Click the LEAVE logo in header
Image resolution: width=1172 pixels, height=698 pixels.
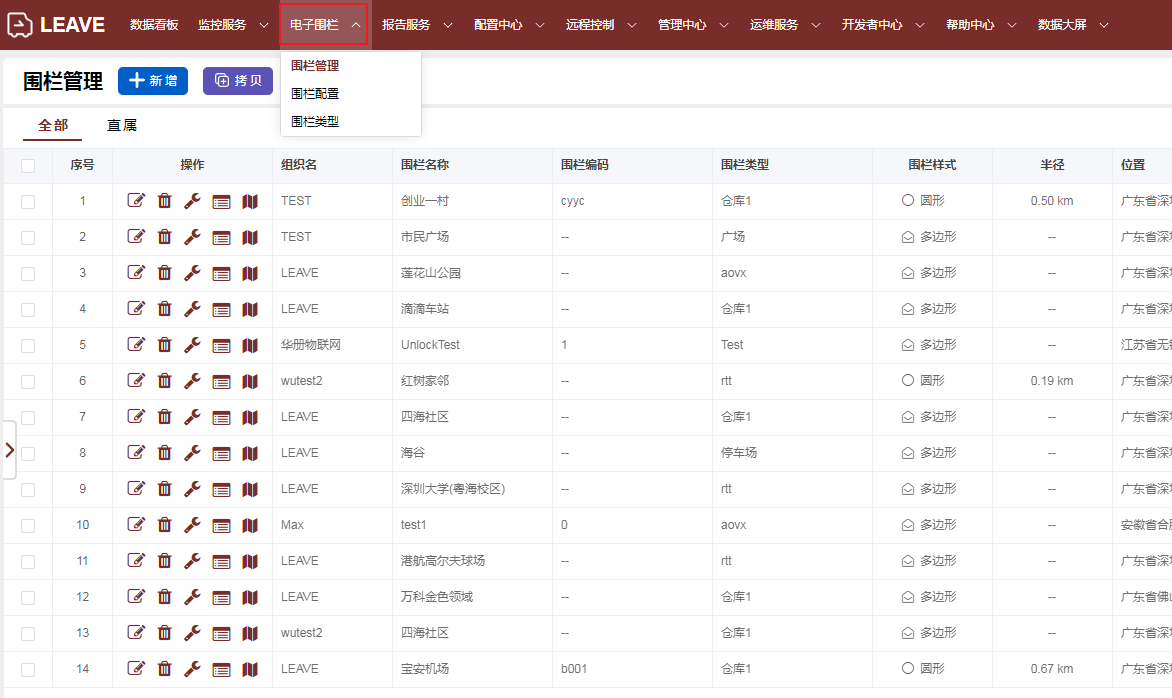point(55,25)
